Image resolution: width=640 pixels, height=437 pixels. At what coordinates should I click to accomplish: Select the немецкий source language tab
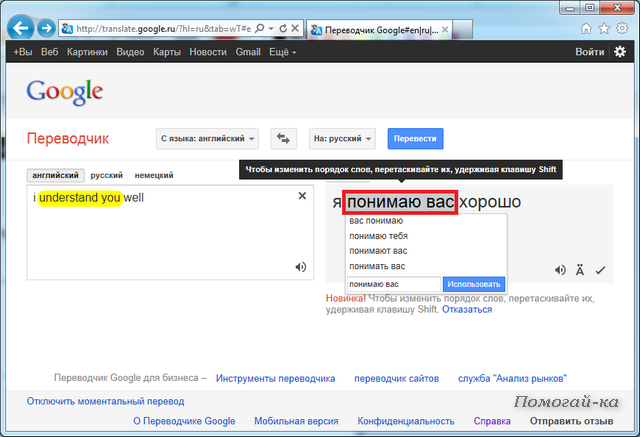coord(154,175)
